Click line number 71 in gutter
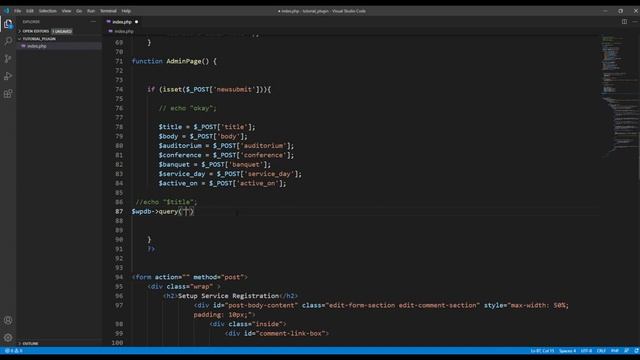Viewport: 640px width, 360px height. tap(119, 61)
